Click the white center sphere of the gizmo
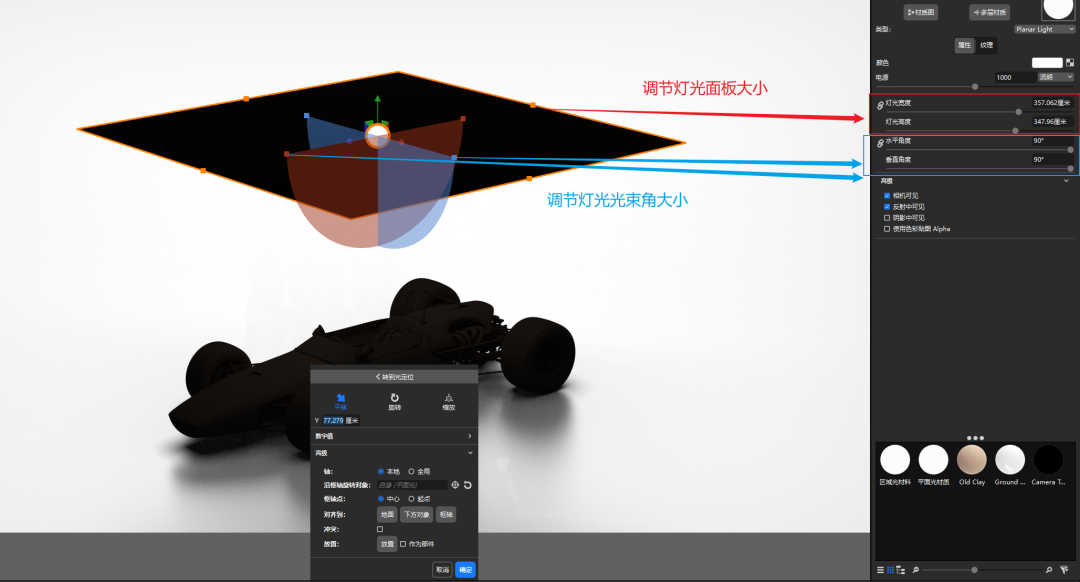 click(x=377, y=136)
